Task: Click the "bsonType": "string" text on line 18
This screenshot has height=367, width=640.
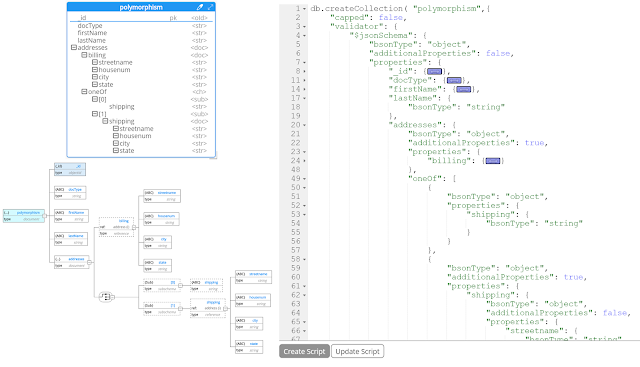Action: (456, 107)
